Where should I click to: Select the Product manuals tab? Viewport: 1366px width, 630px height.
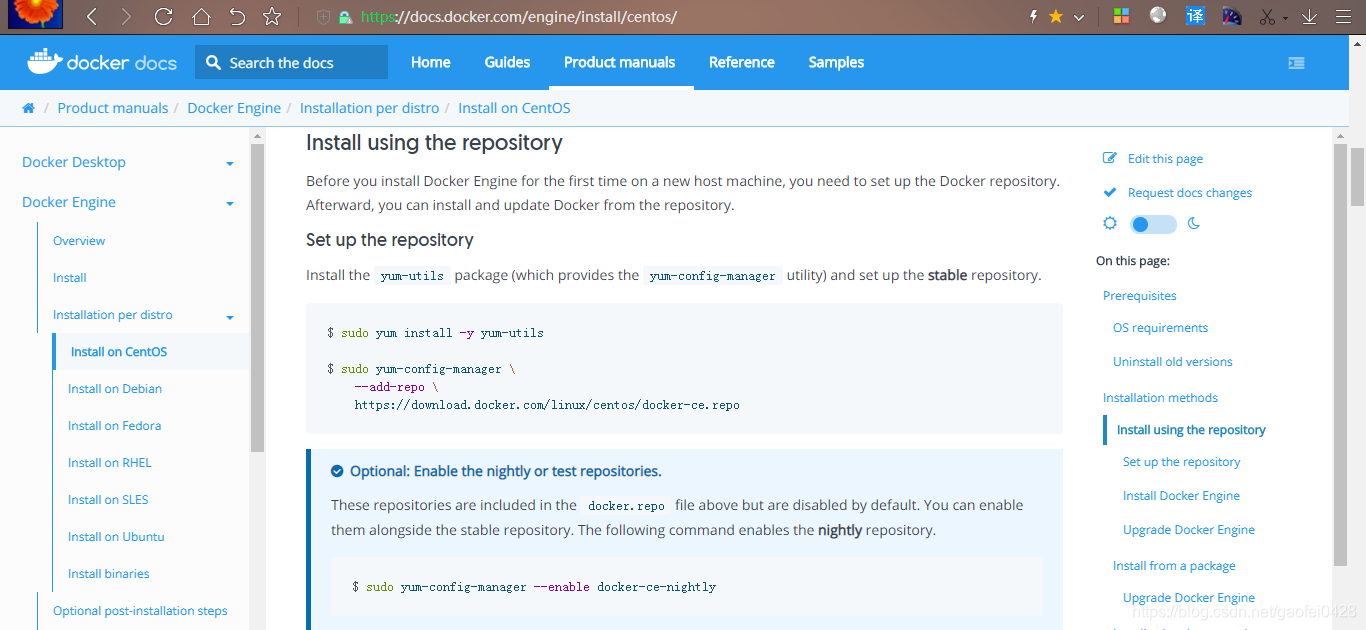pos(620,62)
